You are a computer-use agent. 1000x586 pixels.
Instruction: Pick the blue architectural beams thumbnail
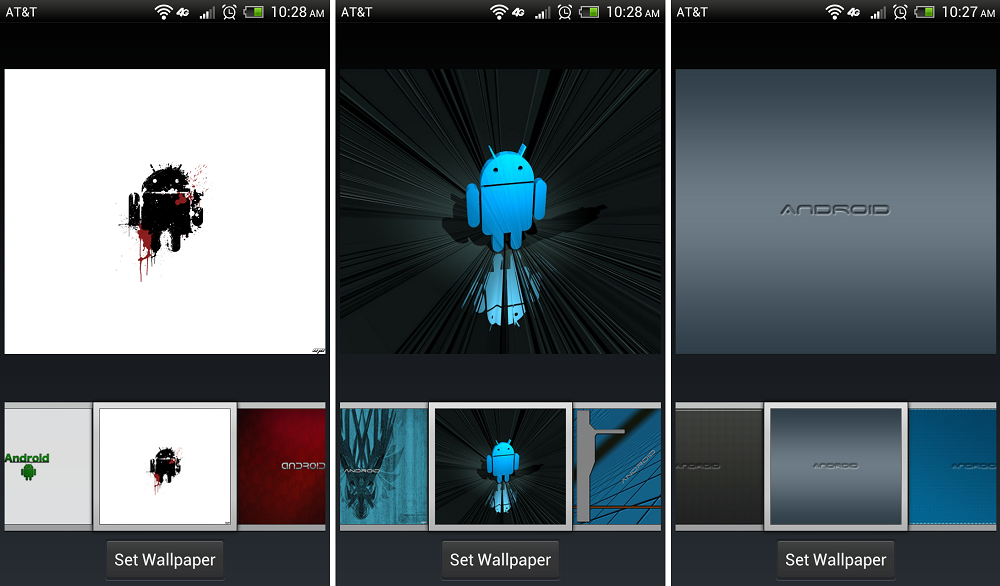(618, 465)
